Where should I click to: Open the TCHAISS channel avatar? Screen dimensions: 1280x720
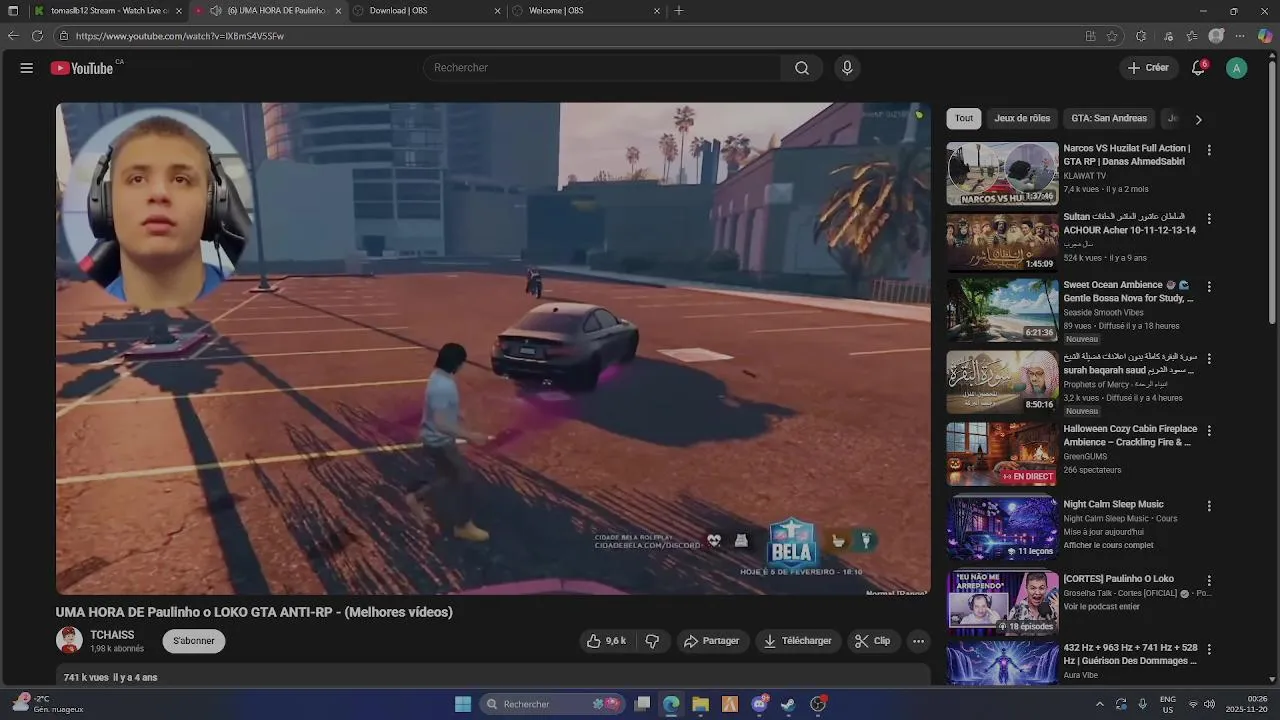point(69,641)
